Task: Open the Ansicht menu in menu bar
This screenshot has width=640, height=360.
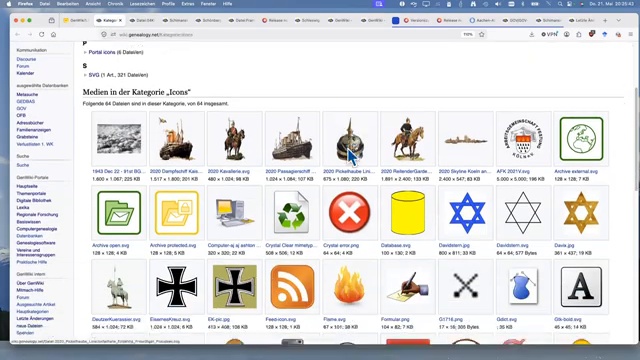Action: [x=93, y=4]
